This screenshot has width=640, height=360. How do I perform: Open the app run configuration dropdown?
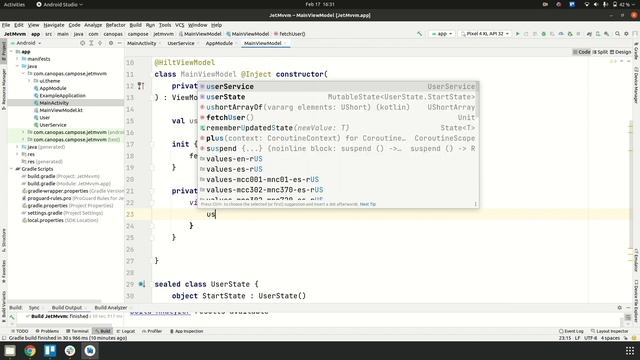tap(442, 34)
